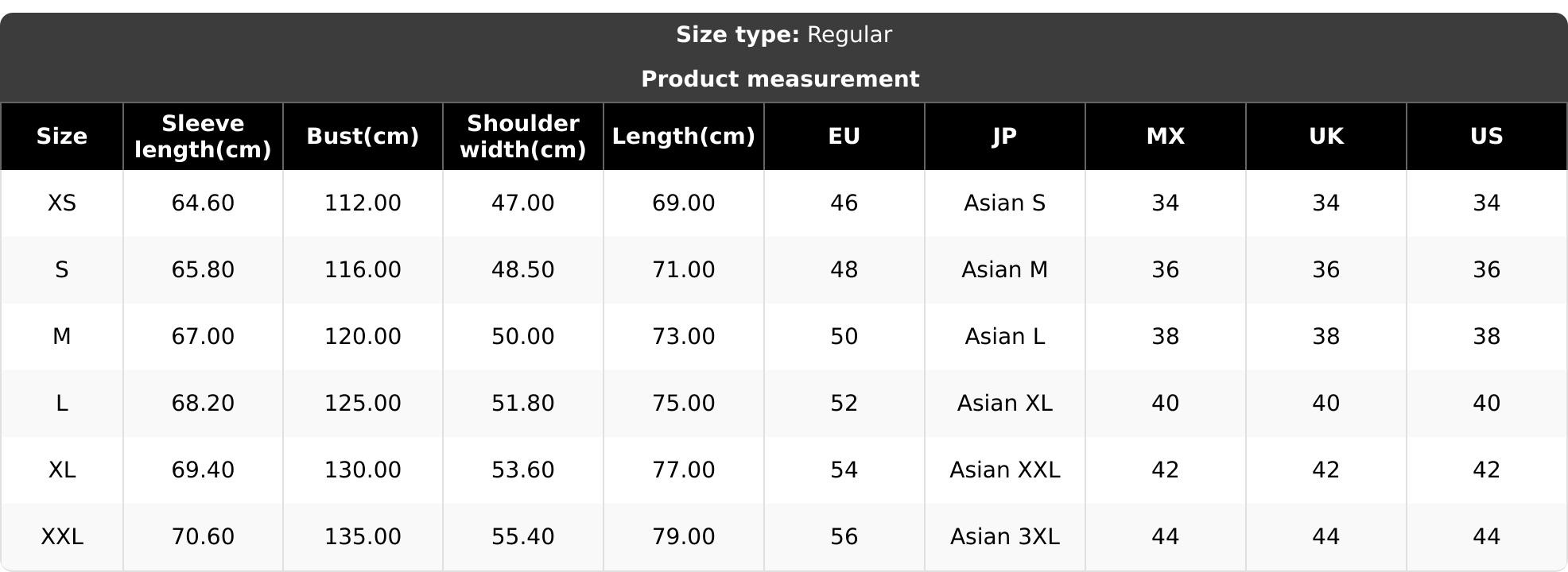
Task: Select the EU column header
Action: pyautogui.click(x=844, y=137)
